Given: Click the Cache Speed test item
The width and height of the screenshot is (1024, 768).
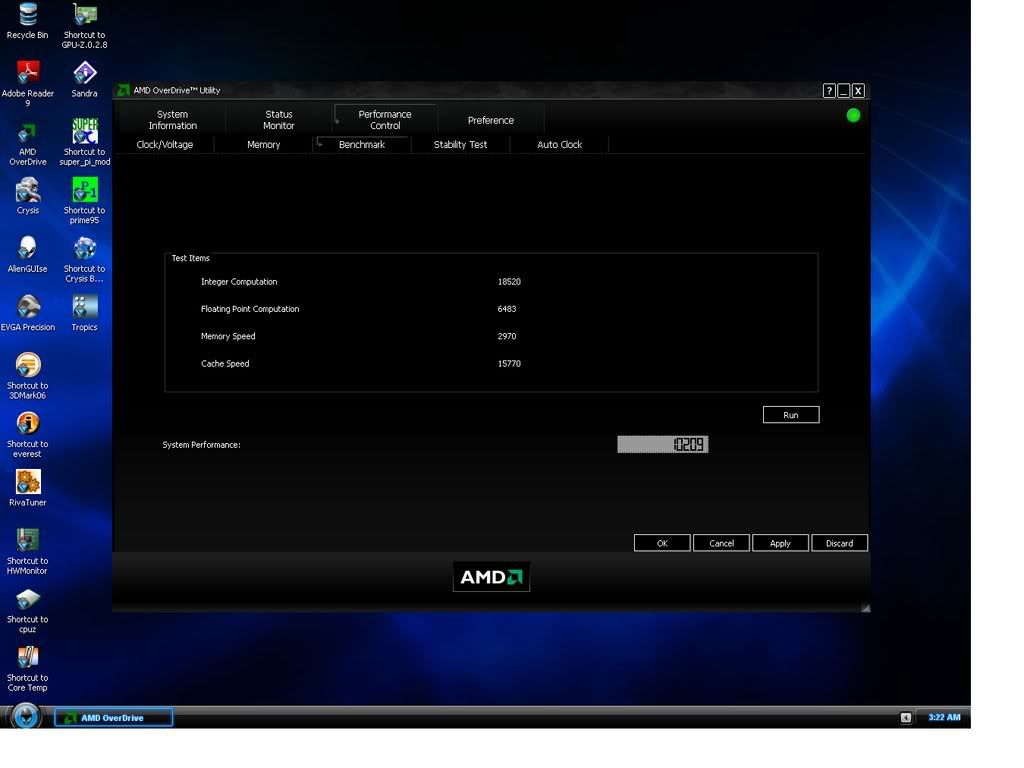Looking at the screenshot, I should pyautogui.click(x=225, y=364).
